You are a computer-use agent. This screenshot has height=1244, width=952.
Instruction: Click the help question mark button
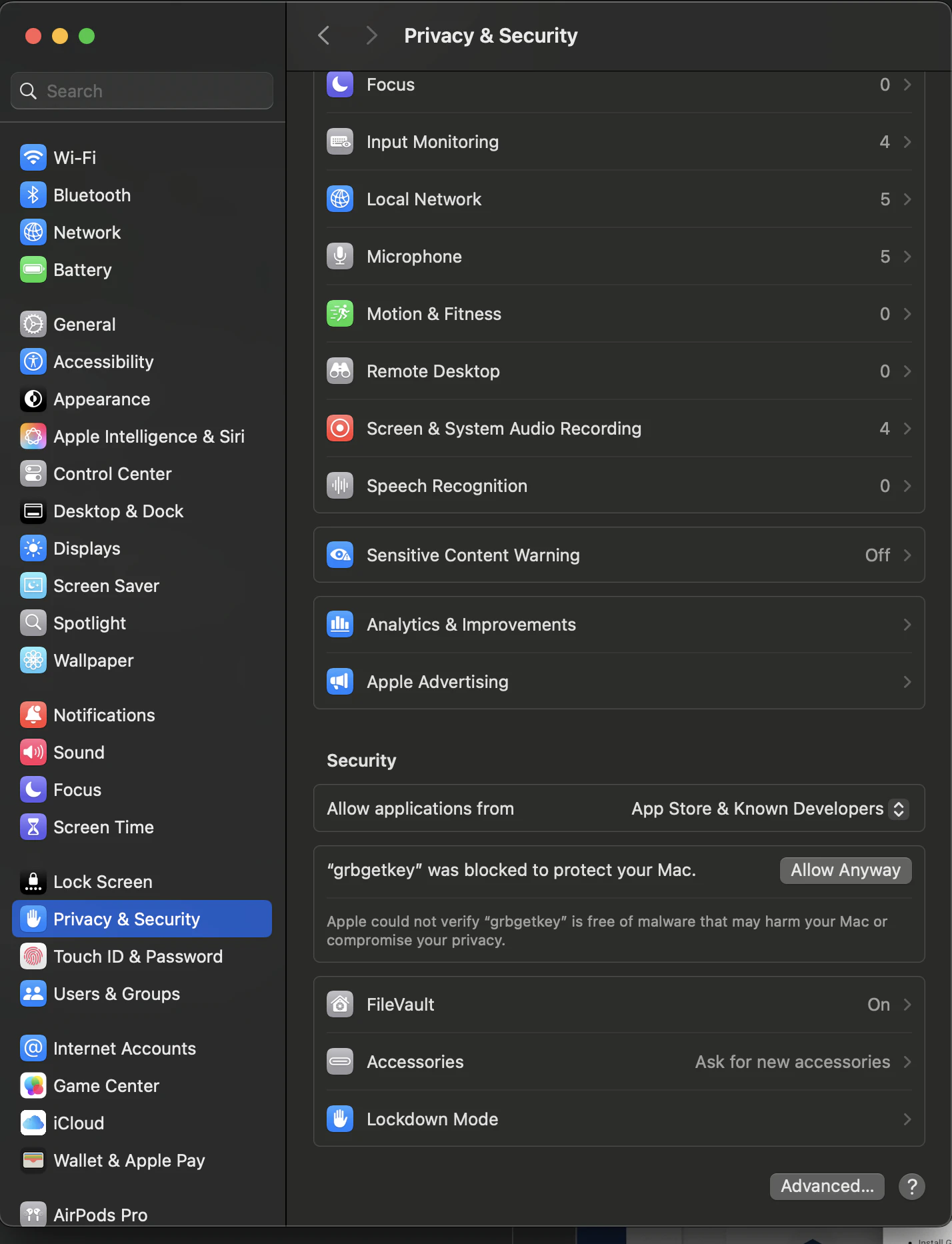coord(911,1187)
